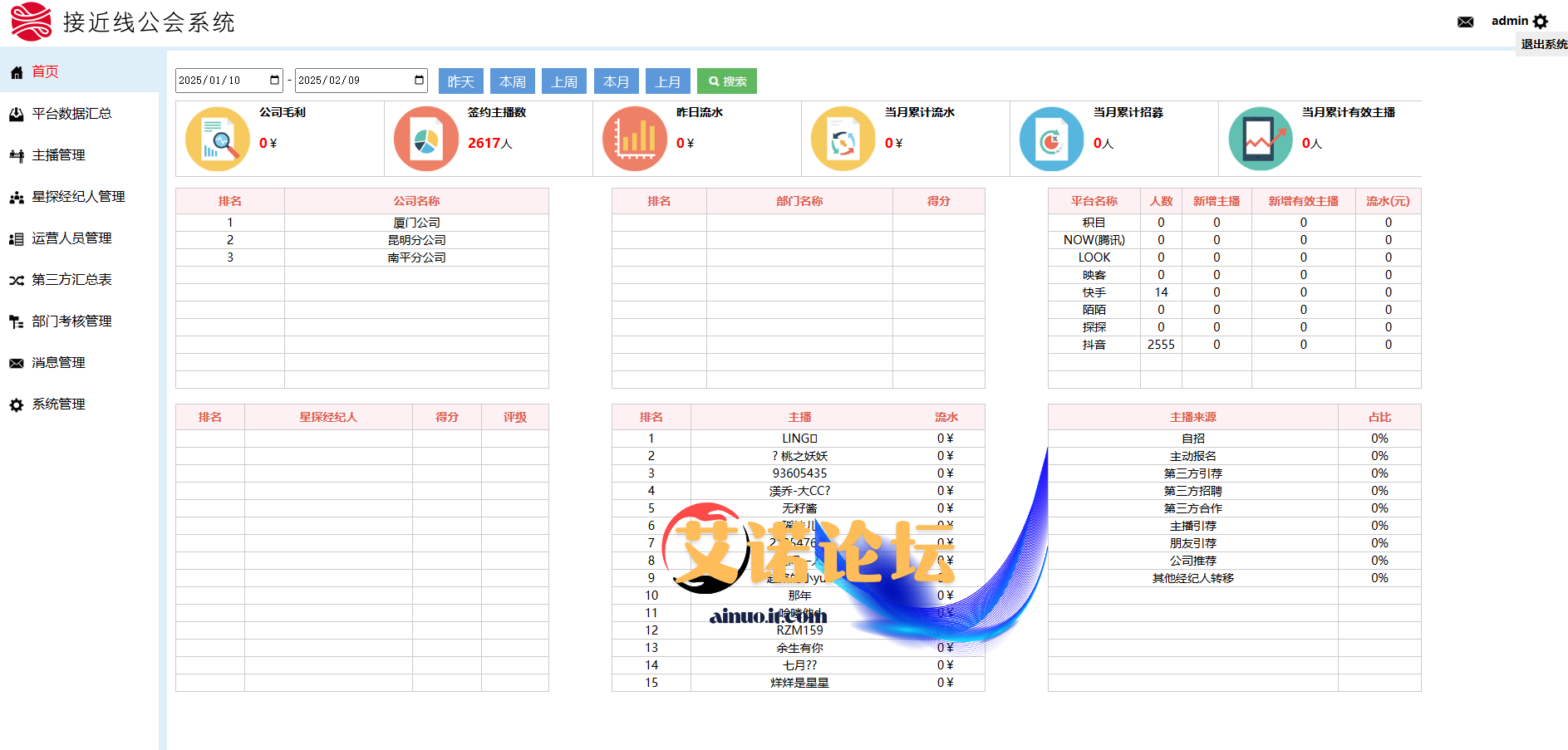
Task: Click the 星探经纪人管理 sidebar icon
Action: (17, 197)
